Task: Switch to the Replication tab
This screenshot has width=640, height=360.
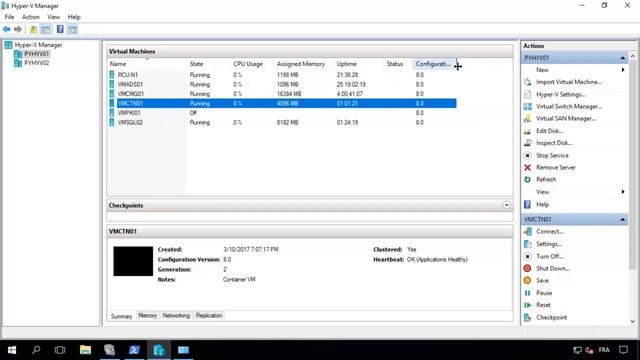Action: 209,316
